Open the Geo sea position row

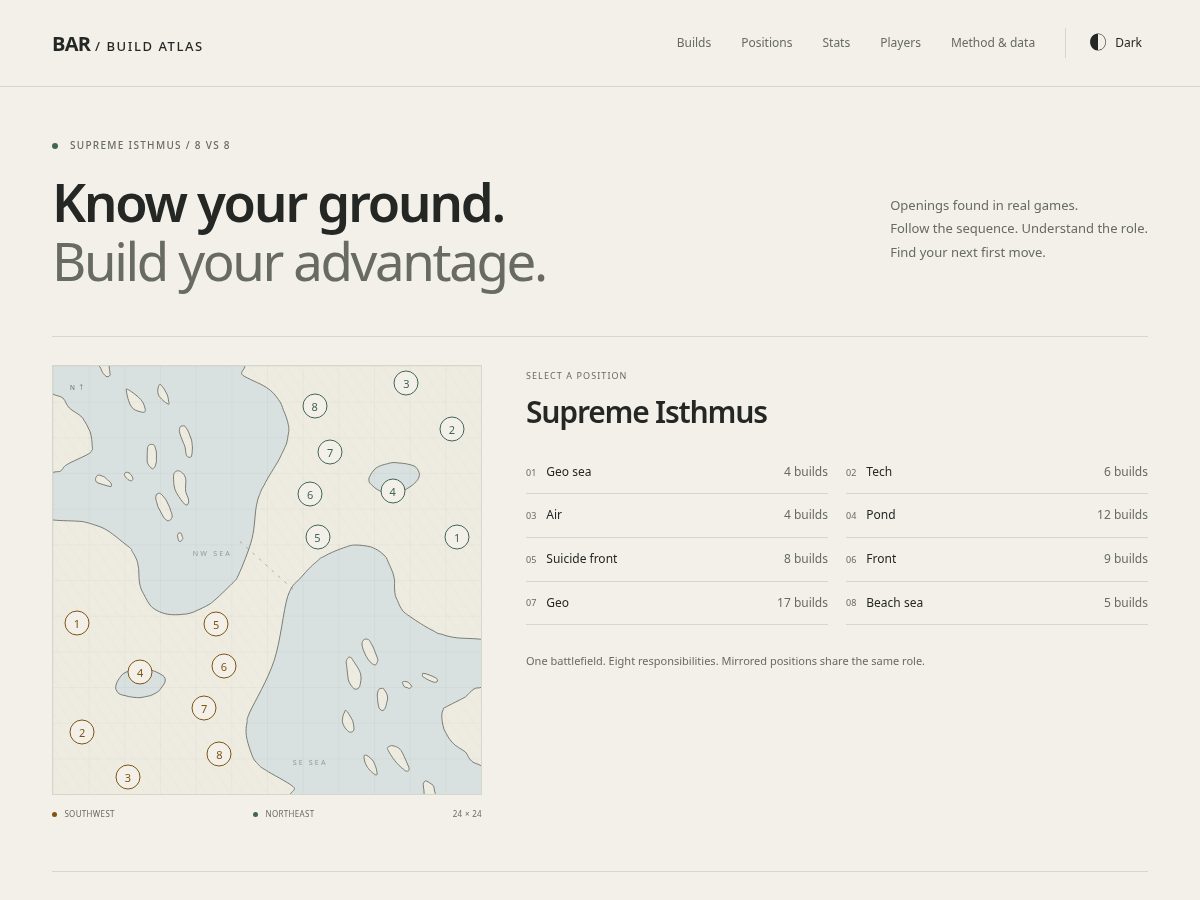[677, 472]
